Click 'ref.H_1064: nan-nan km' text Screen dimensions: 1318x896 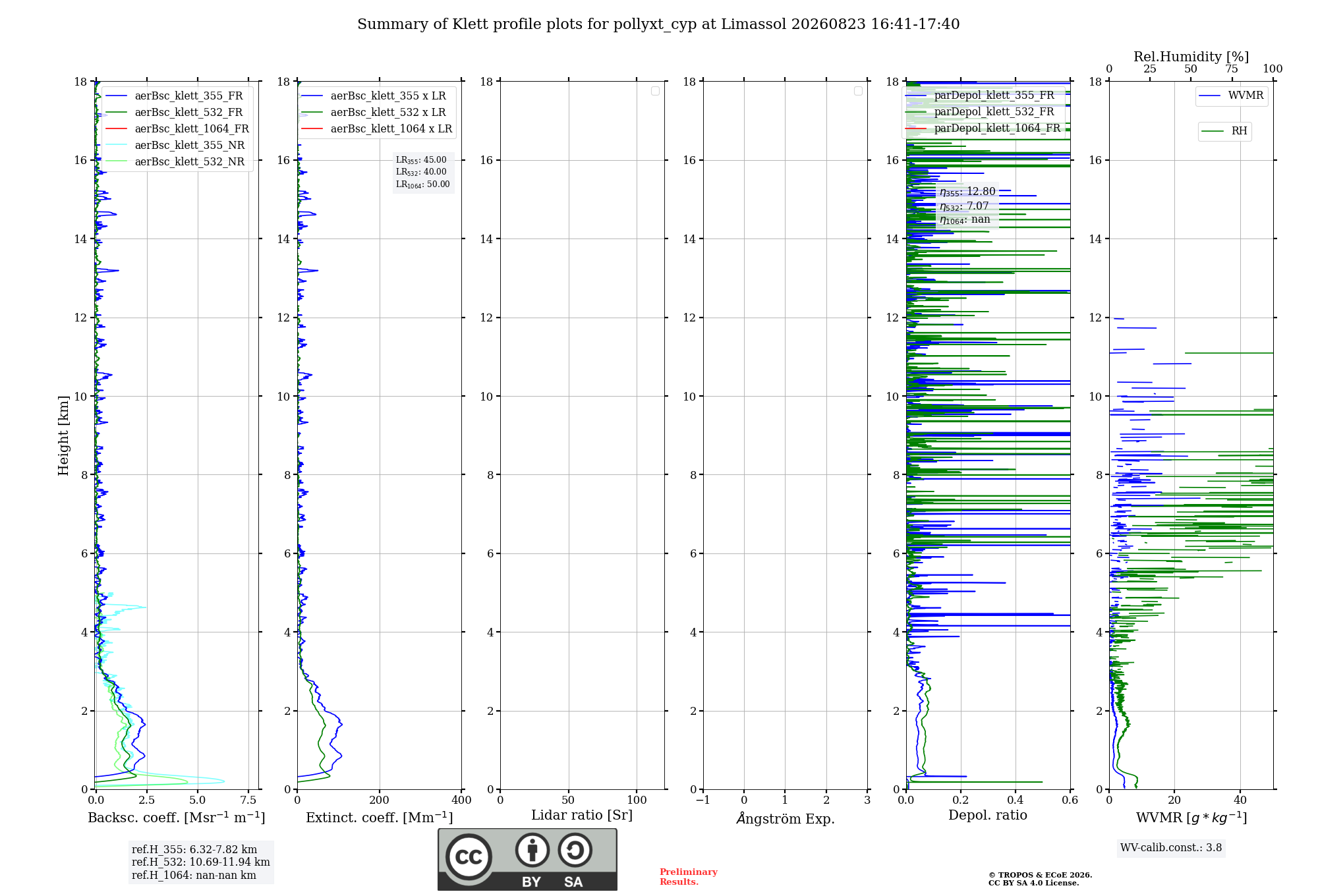click(x=194, y=876)
